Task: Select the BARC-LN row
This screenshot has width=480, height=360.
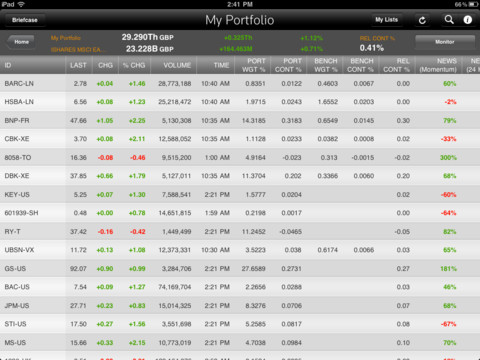Action: [240, 83]
